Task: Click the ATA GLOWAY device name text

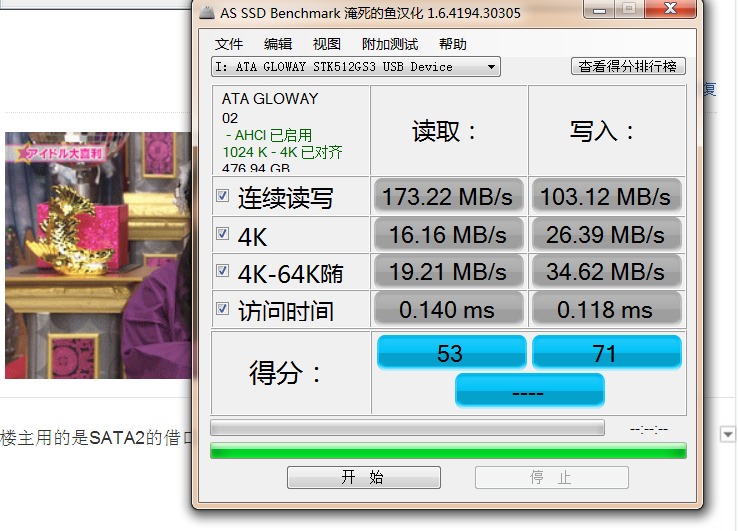Action: pyautogui.click(x=270, y=99)
